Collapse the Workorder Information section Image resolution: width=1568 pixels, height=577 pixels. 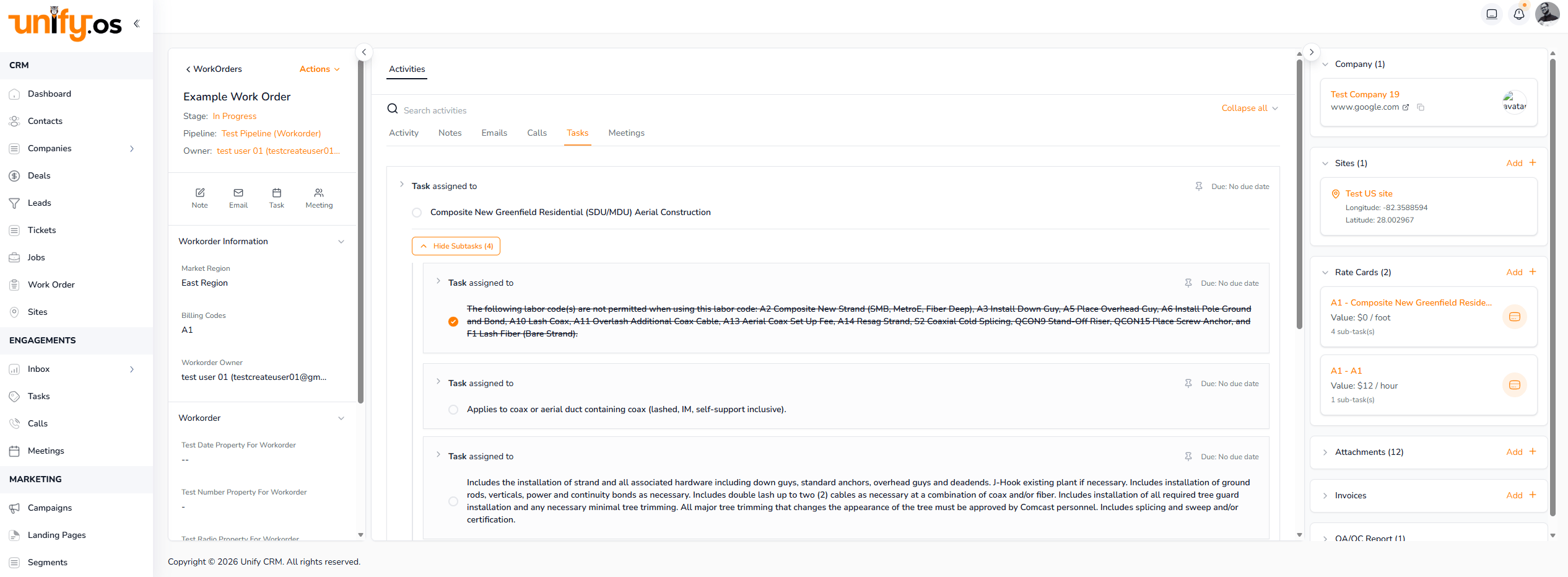pos(341,241)
